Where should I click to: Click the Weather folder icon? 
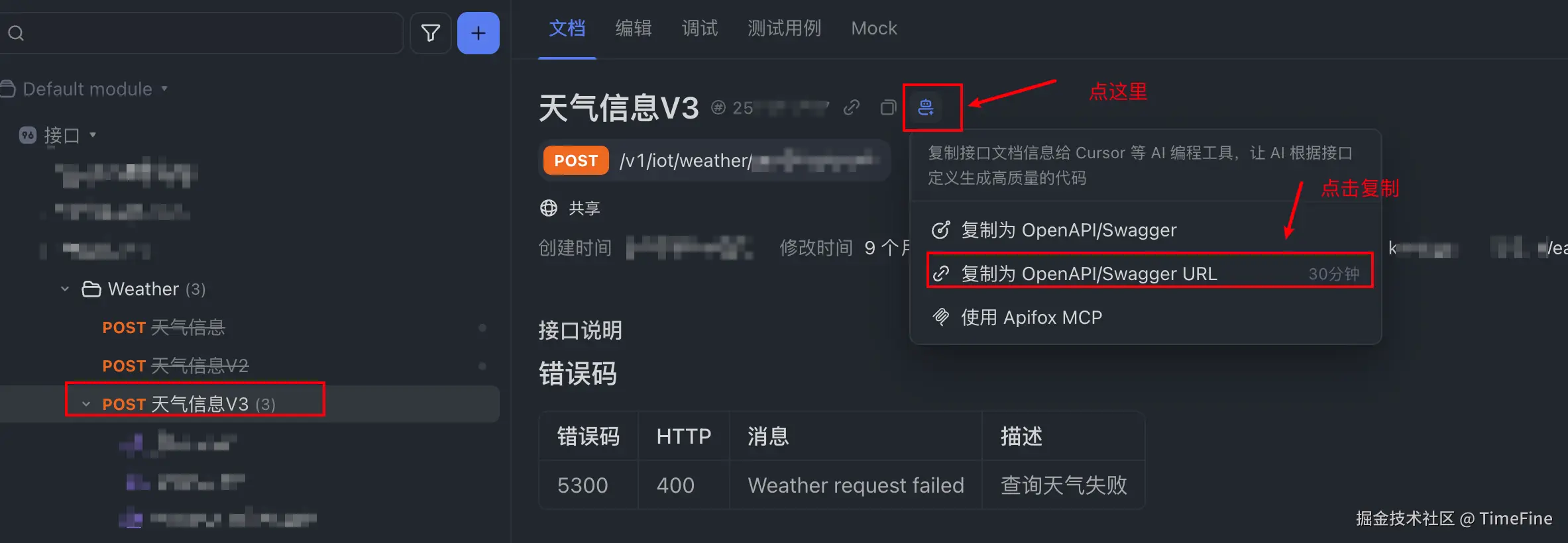pos(91,289)
